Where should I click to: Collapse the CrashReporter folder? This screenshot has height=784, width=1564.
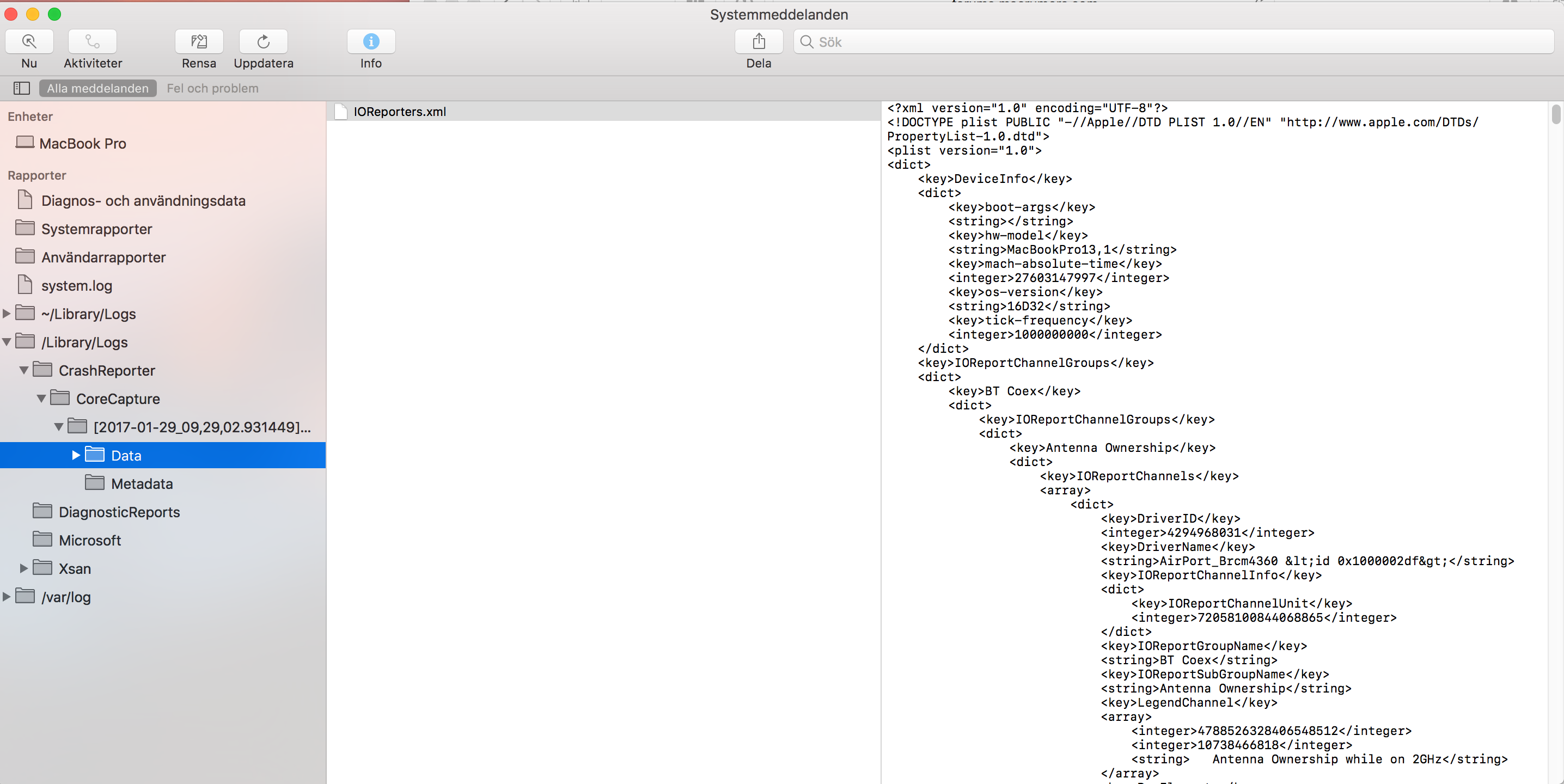[23, 370]
